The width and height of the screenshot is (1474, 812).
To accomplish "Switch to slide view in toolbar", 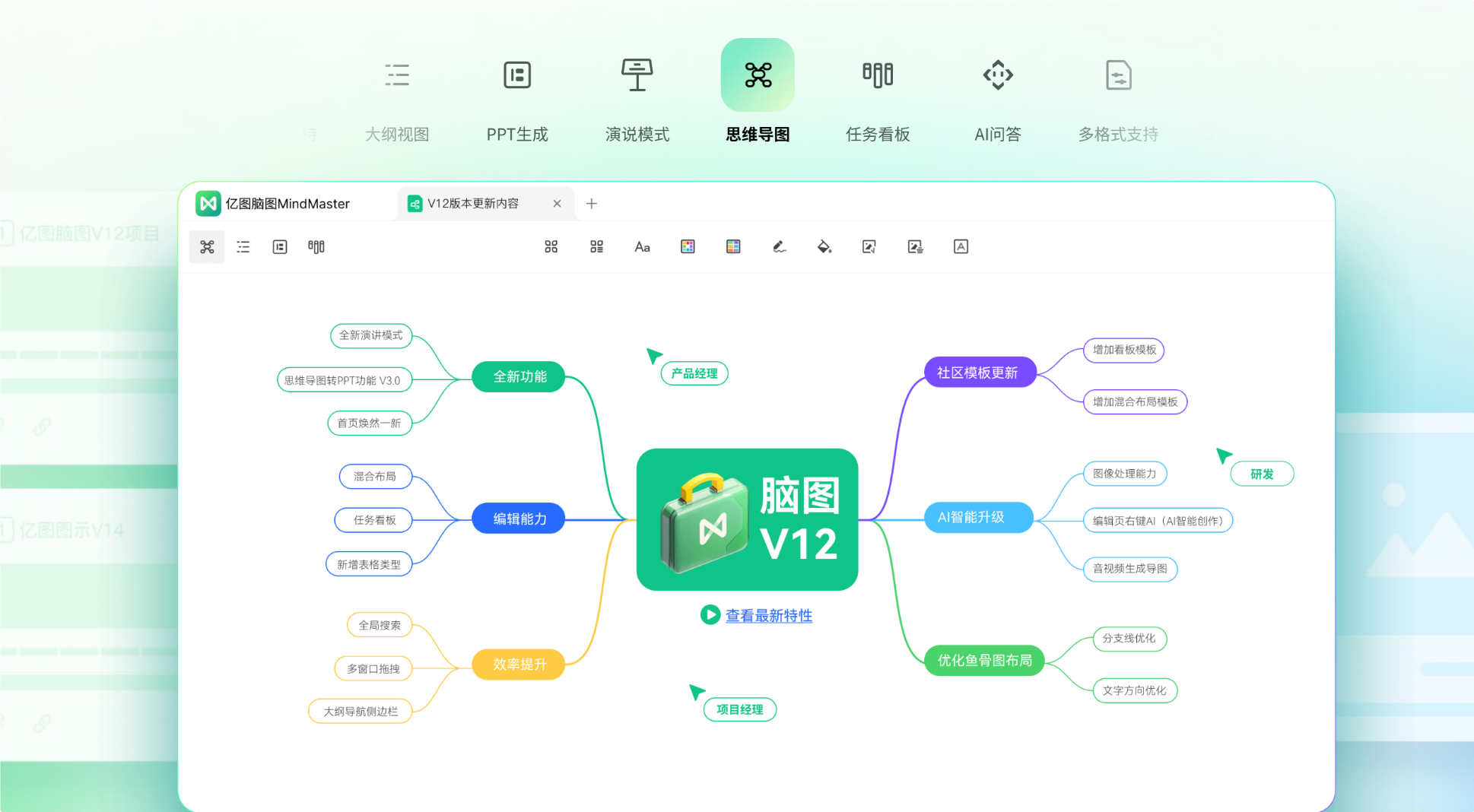I will point(280,246).
